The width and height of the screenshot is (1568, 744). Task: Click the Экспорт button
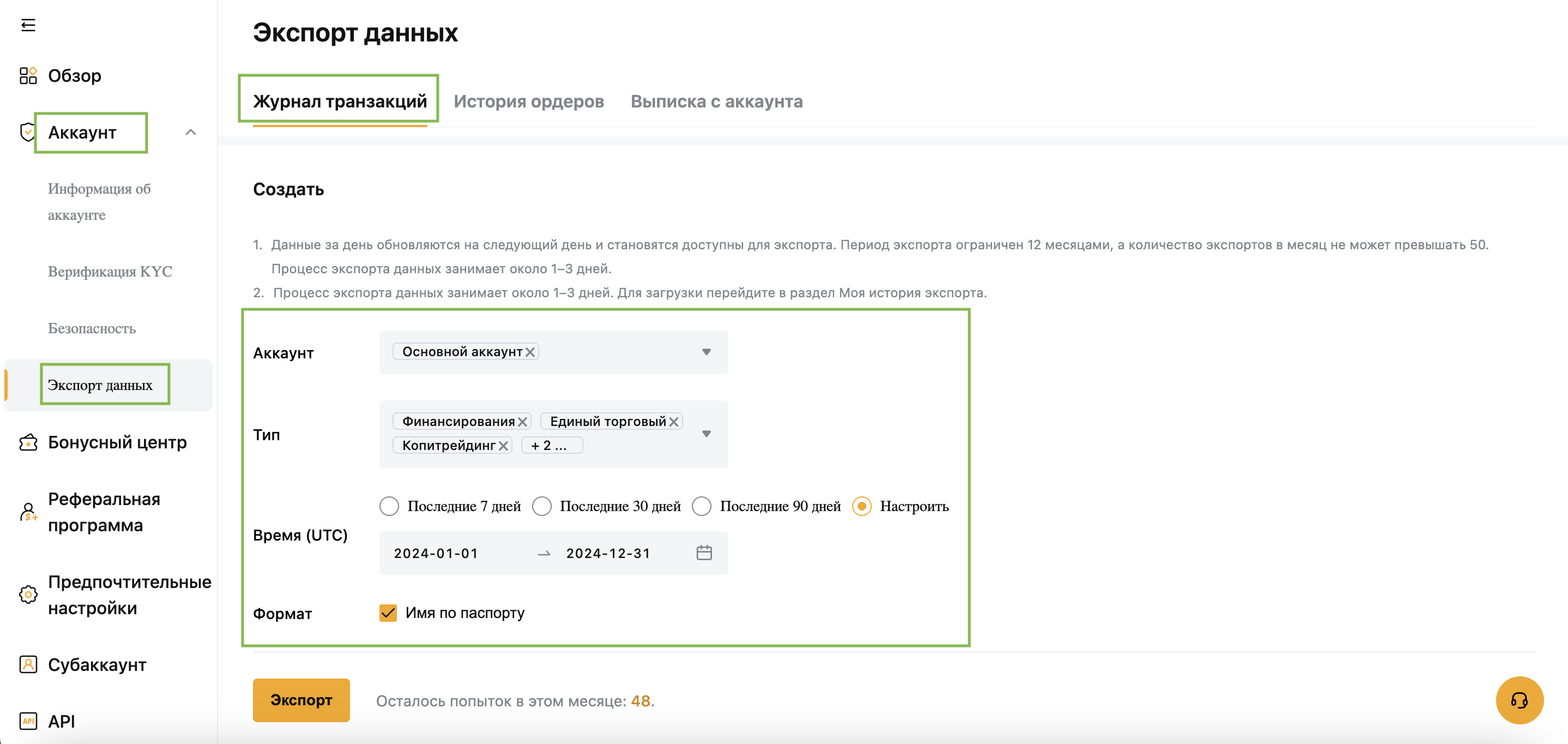coord(301,700)
